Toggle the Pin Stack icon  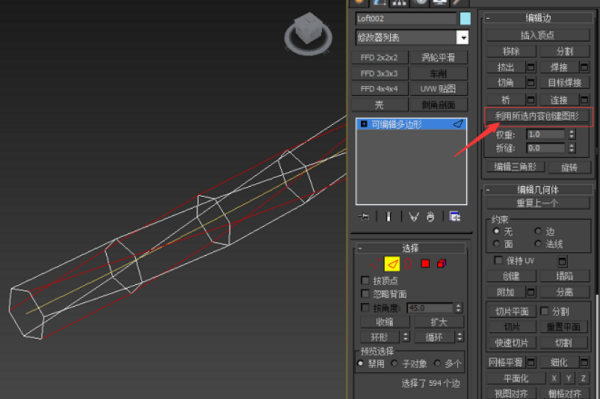(x=364, y=217)
